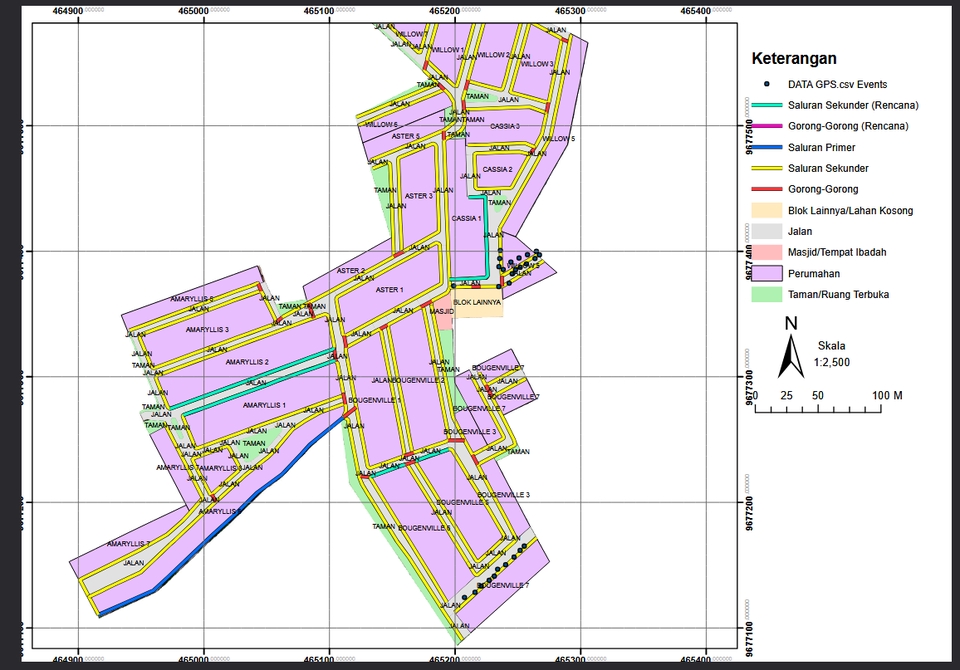Select the green Taman/Ruang Terbuka swatch
Screen dimensions: 960x670
(766, 294)
